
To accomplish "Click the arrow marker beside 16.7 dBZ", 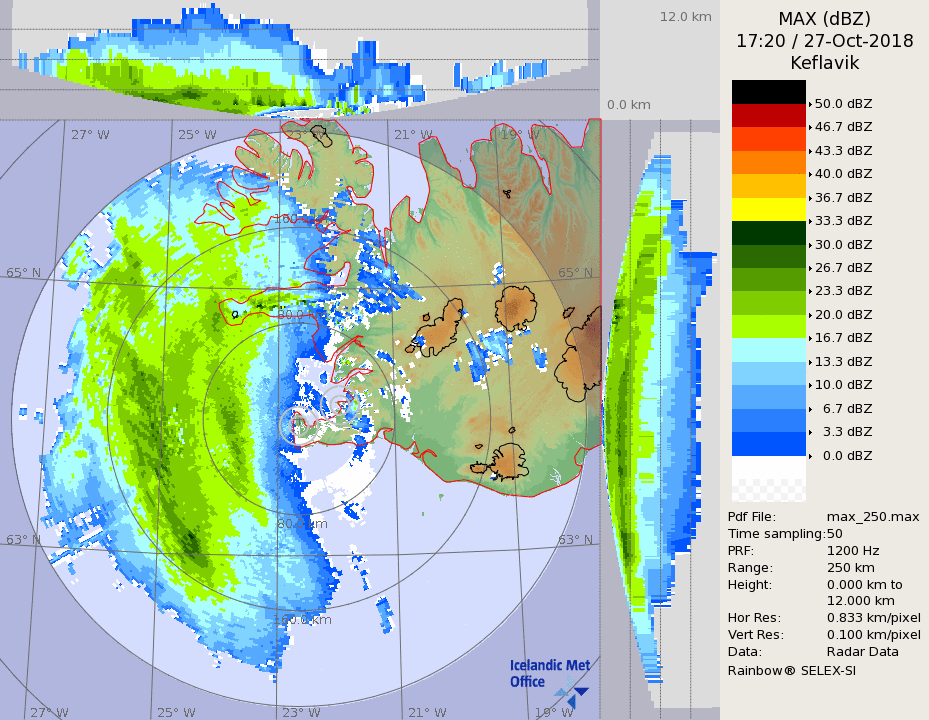I will 810,338.
